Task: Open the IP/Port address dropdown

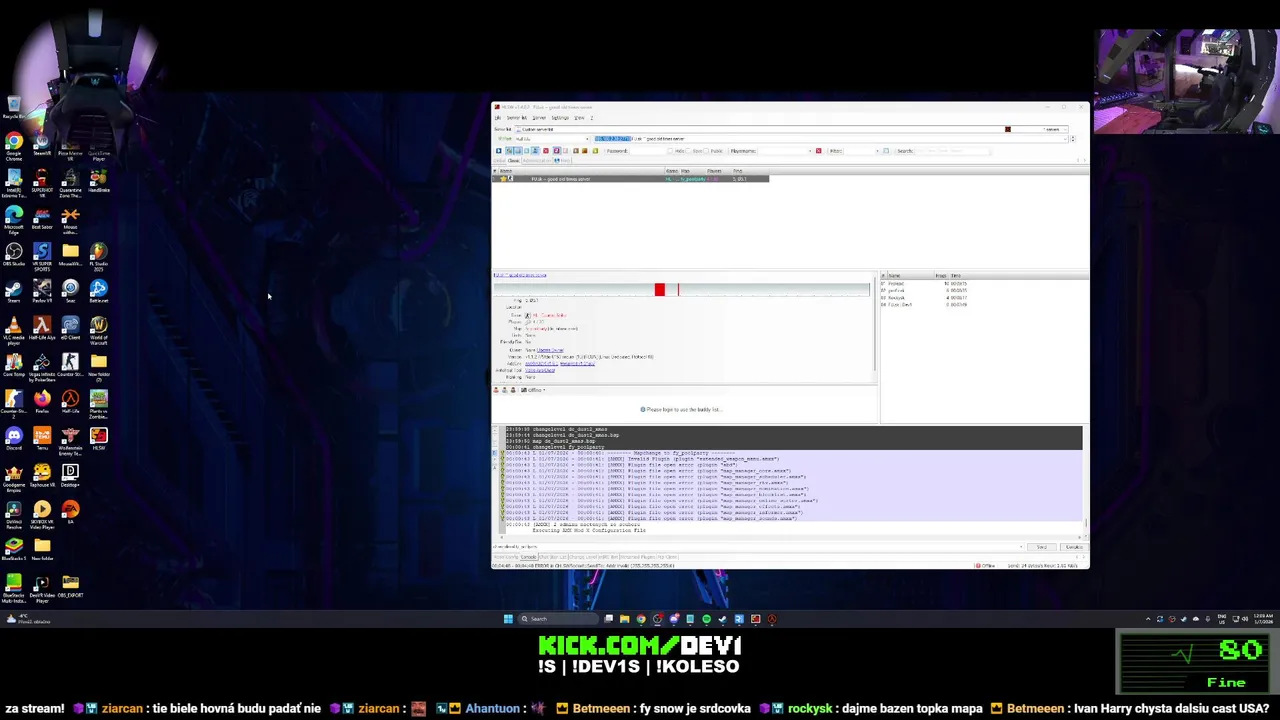Action: (1066, 139)
